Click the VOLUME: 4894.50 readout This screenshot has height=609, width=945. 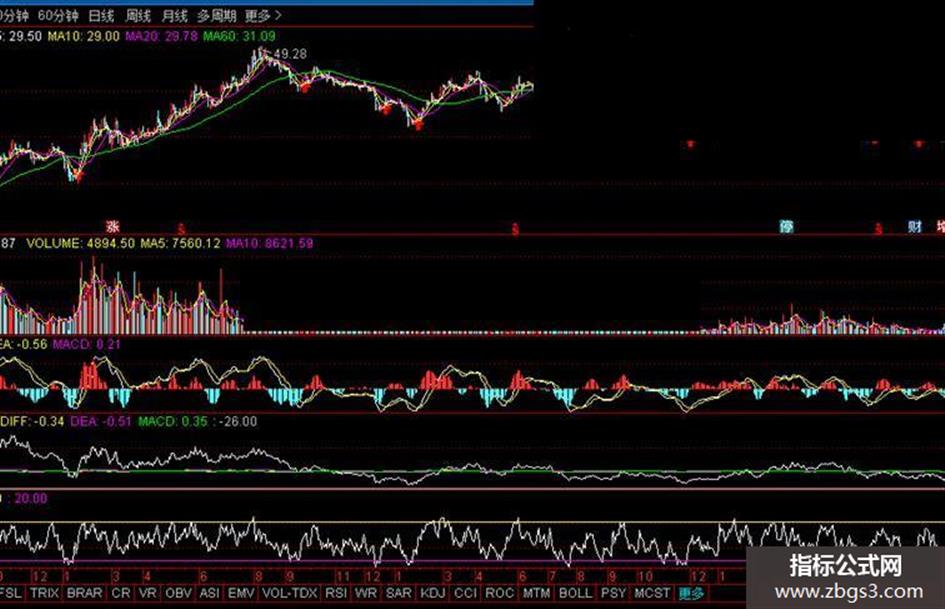point(81,244)
